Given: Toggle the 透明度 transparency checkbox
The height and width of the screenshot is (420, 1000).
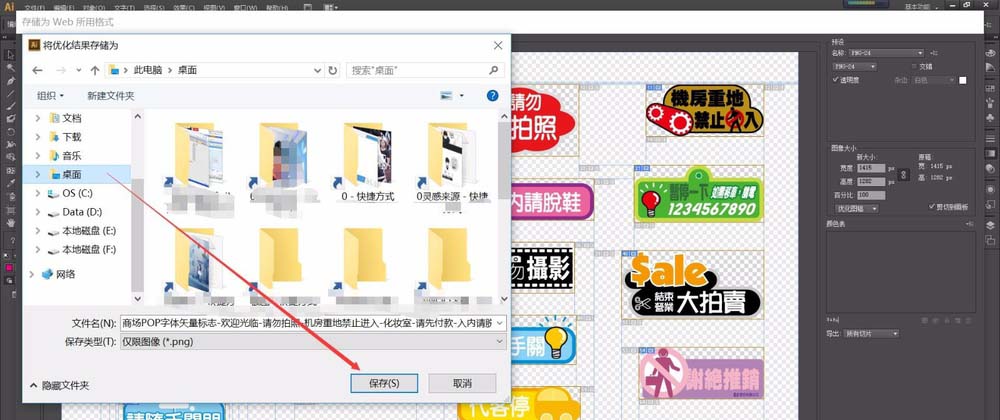Looking at the screenshot, I should point(836,80).
